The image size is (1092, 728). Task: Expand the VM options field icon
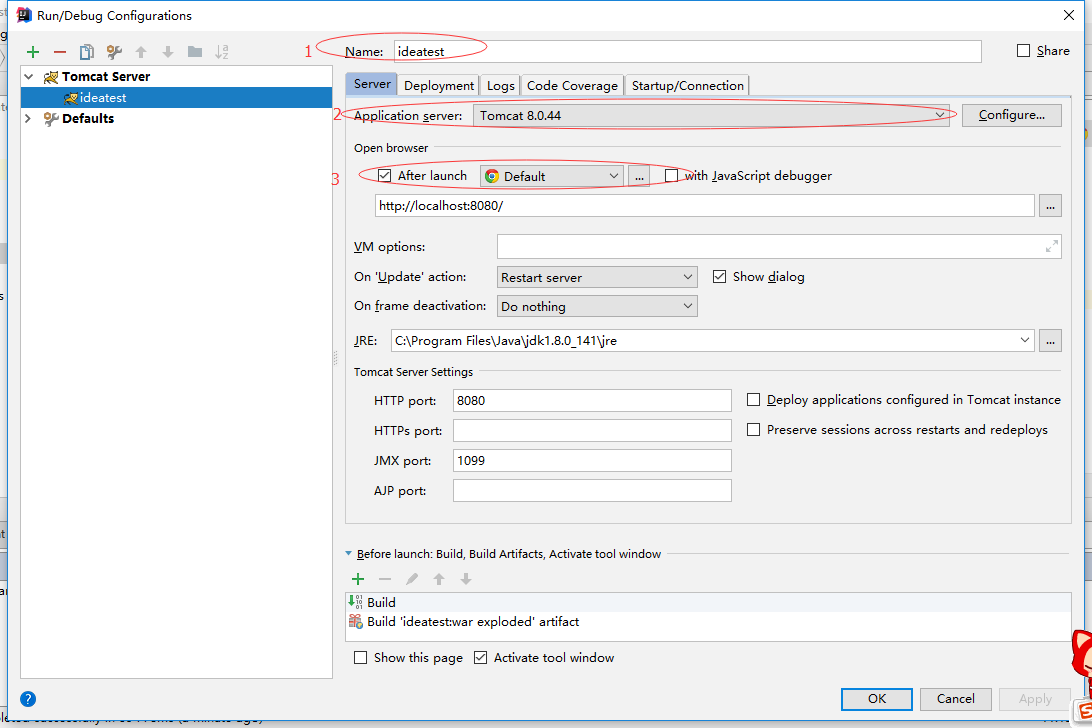point(1051,246)
